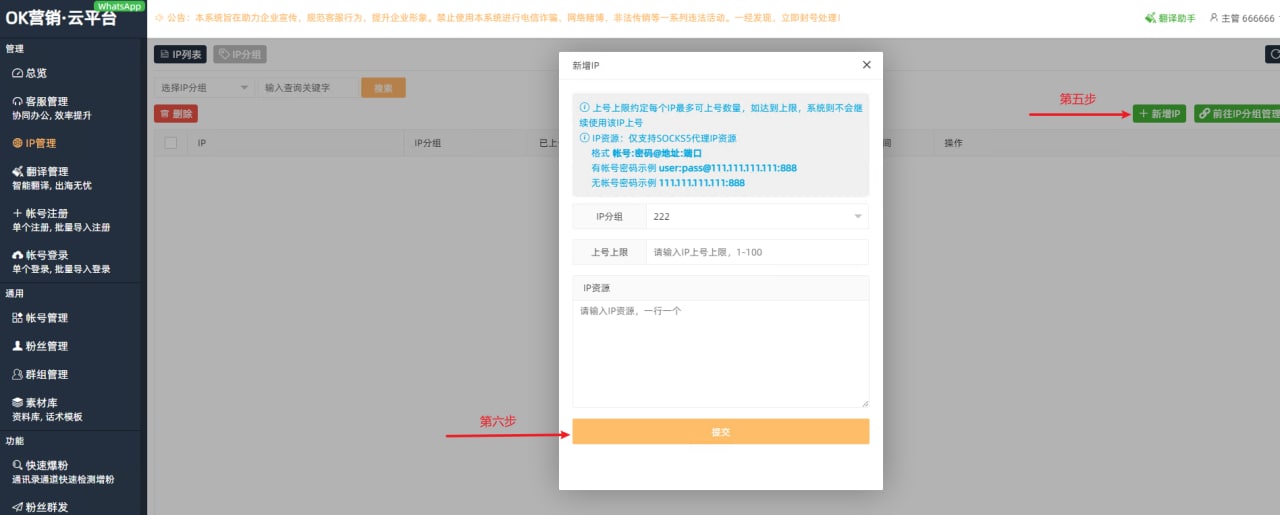Click the info icon beside IP资源 note
1280x515 pixels.
point(584,138)
